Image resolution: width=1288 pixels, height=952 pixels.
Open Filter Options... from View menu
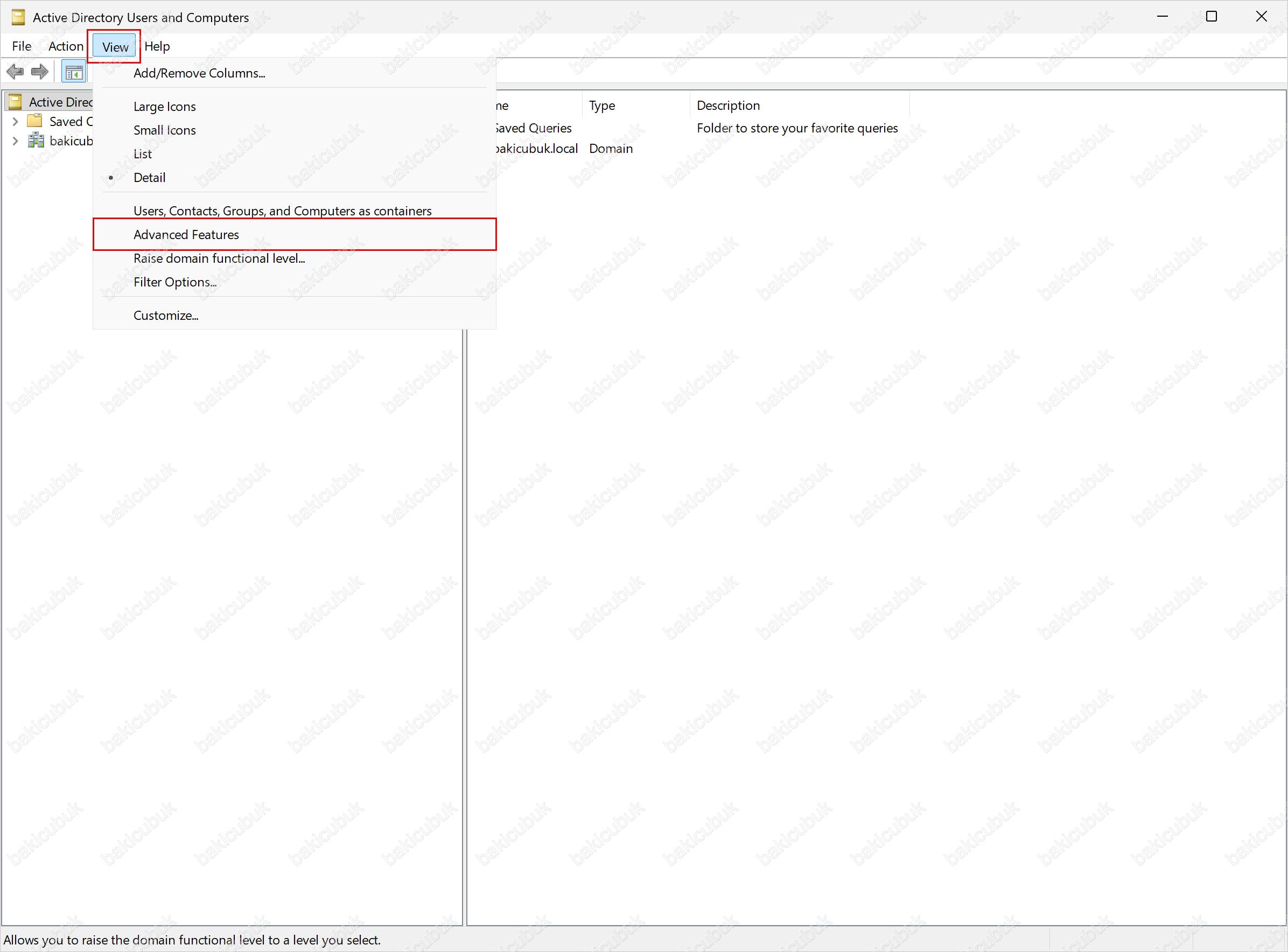(x=295, y=282)
